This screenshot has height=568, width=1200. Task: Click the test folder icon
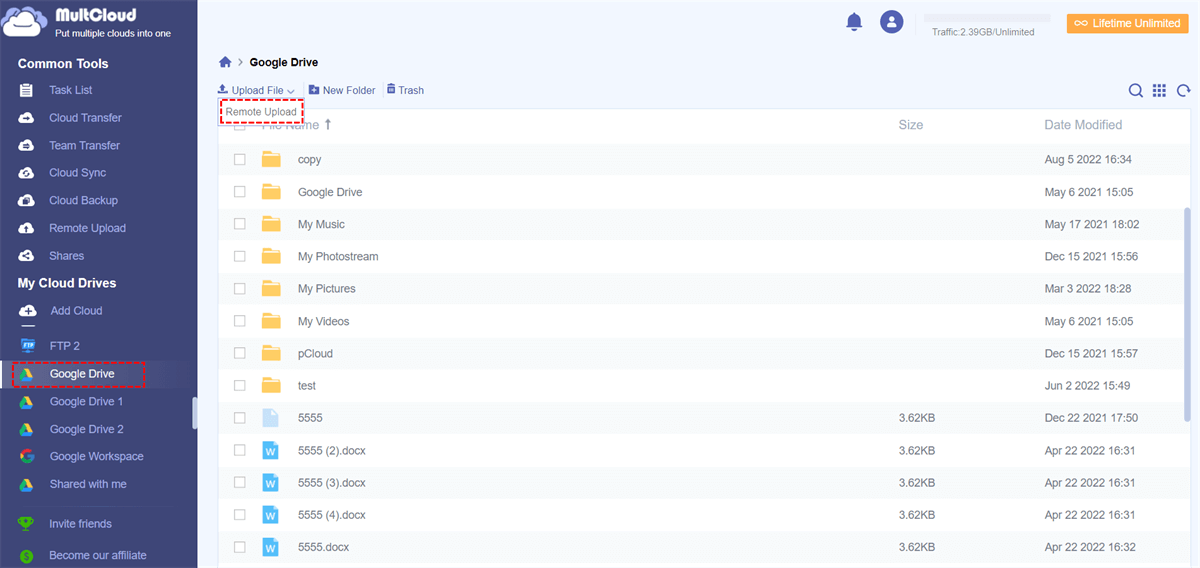[x=271, y=385]
